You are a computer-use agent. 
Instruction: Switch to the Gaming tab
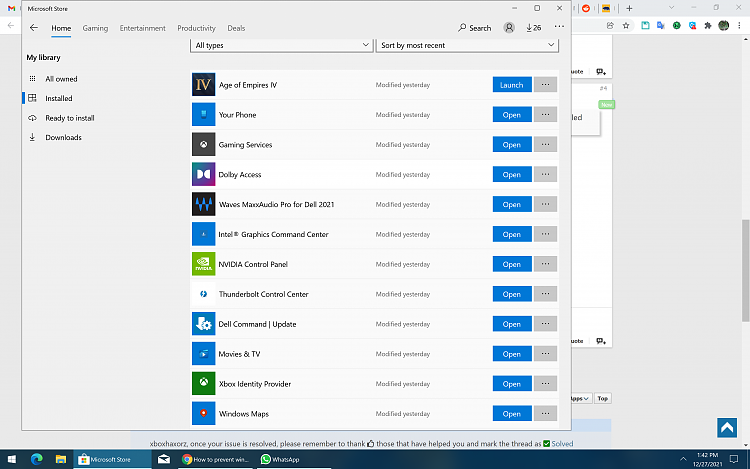click(95, 28)
